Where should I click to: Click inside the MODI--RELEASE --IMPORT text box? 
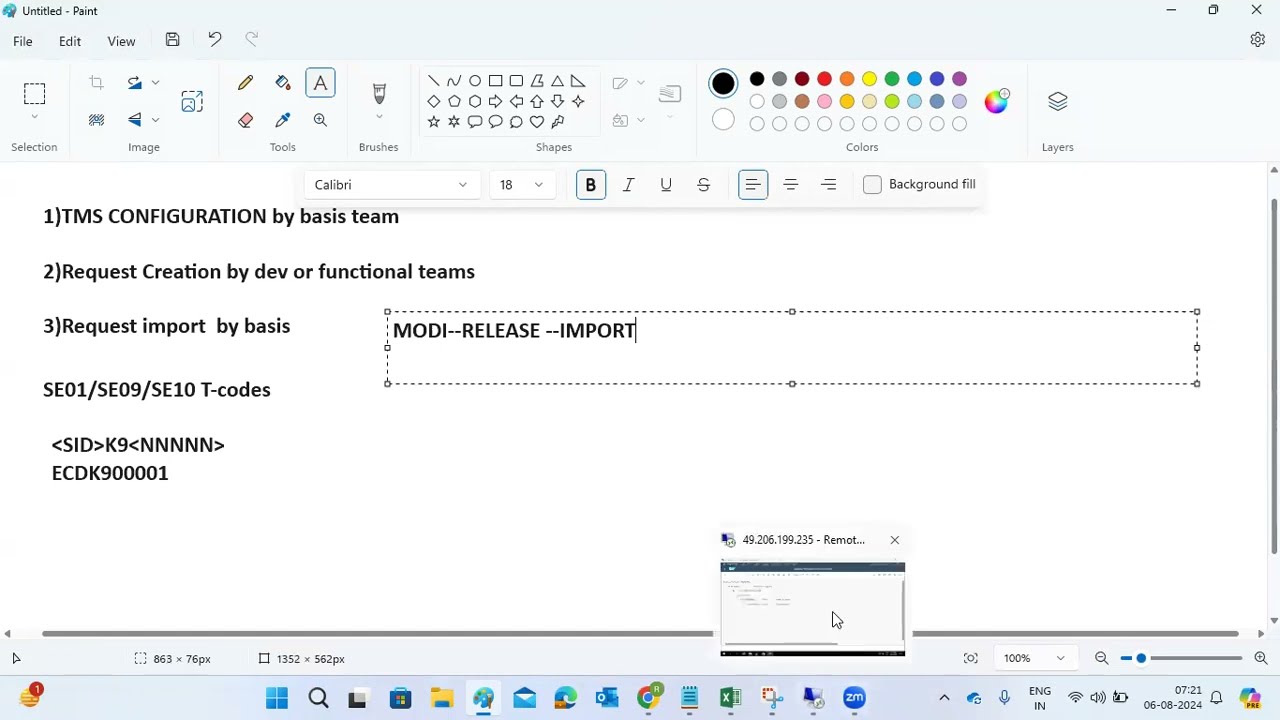[792, 348]
